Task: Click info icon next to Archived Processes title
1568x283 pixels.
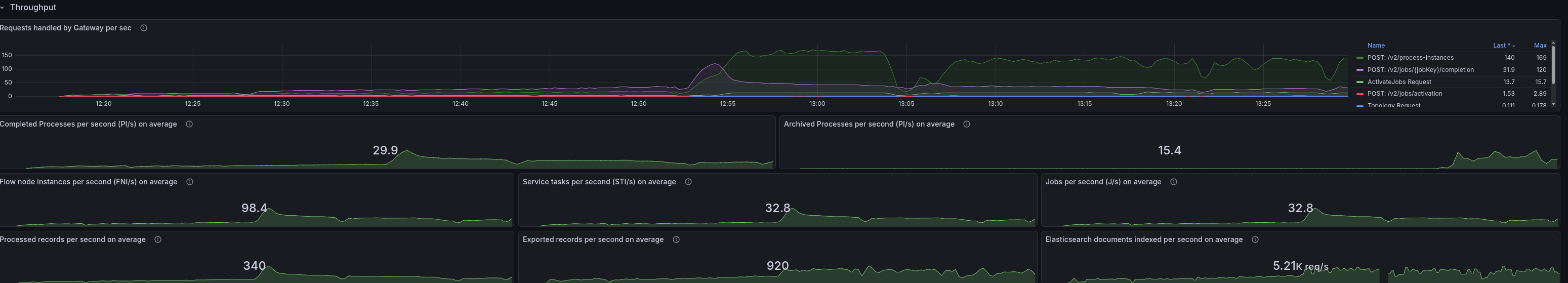Action: [967, 124]
